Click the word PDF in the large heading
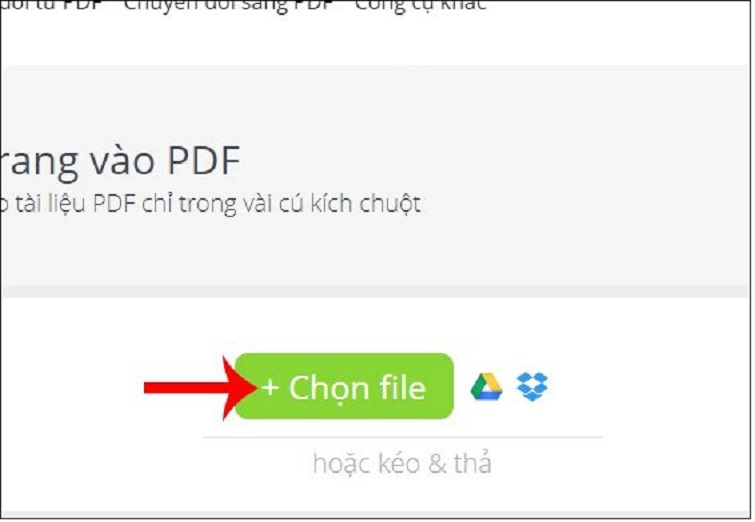755x522 pixels. [204, 160]
